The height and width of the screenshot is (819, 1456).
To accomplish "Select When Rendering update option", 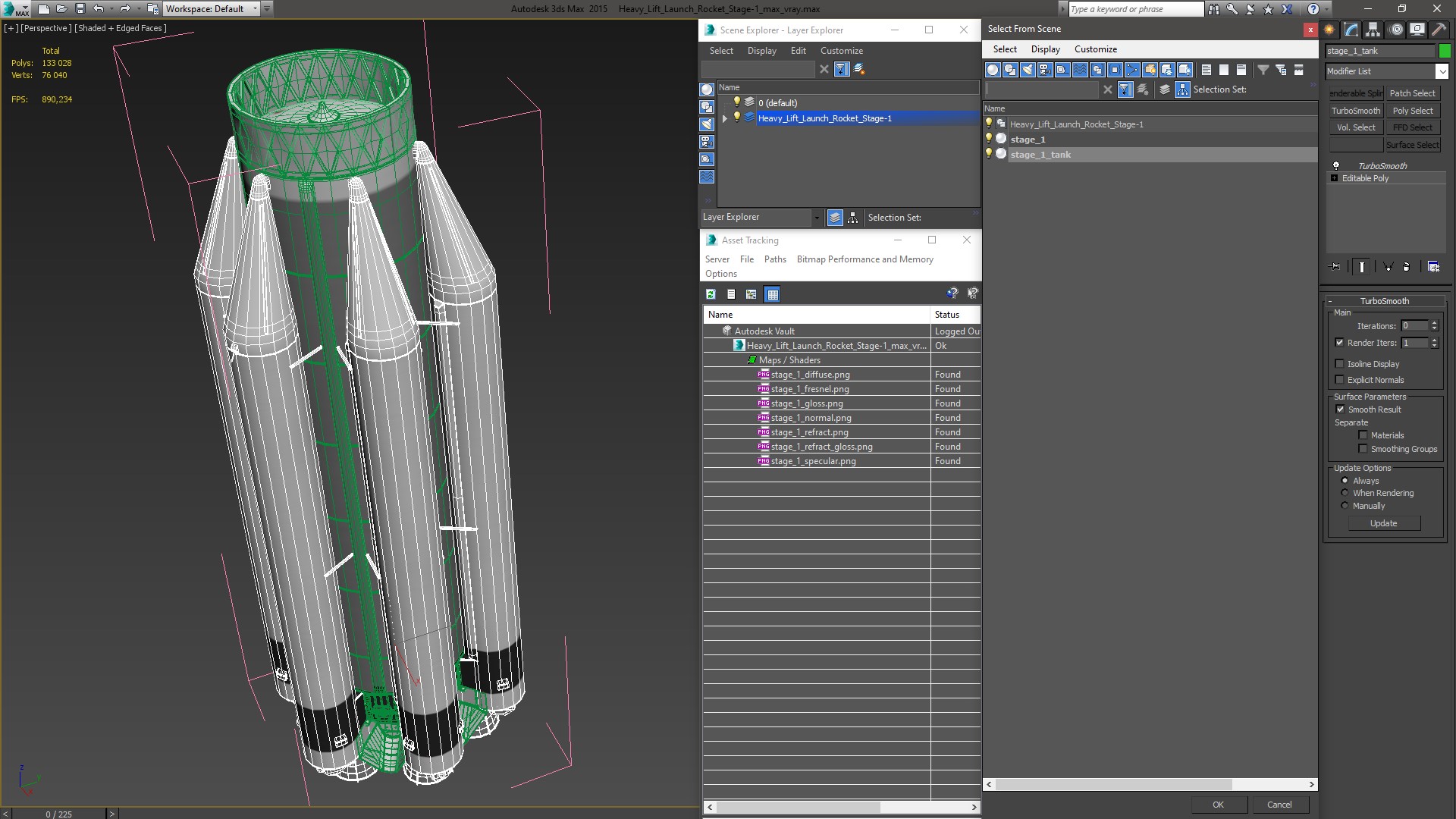I will (1345, 493).
